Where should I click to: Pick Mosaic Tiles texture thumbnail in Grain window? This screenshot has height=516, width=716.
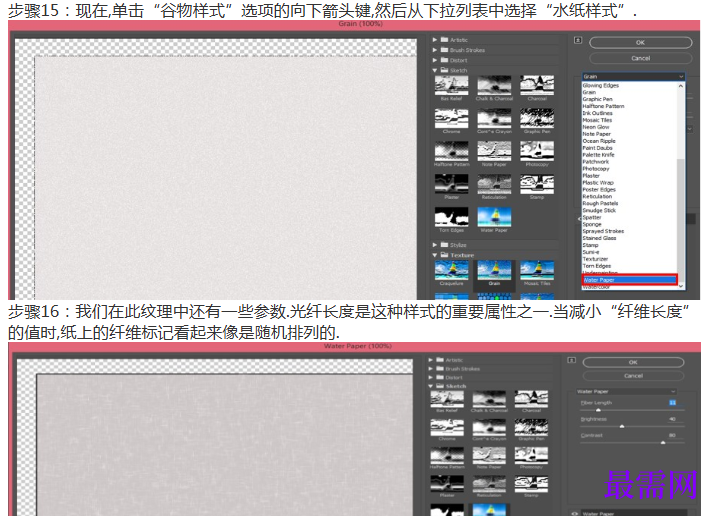537,270
